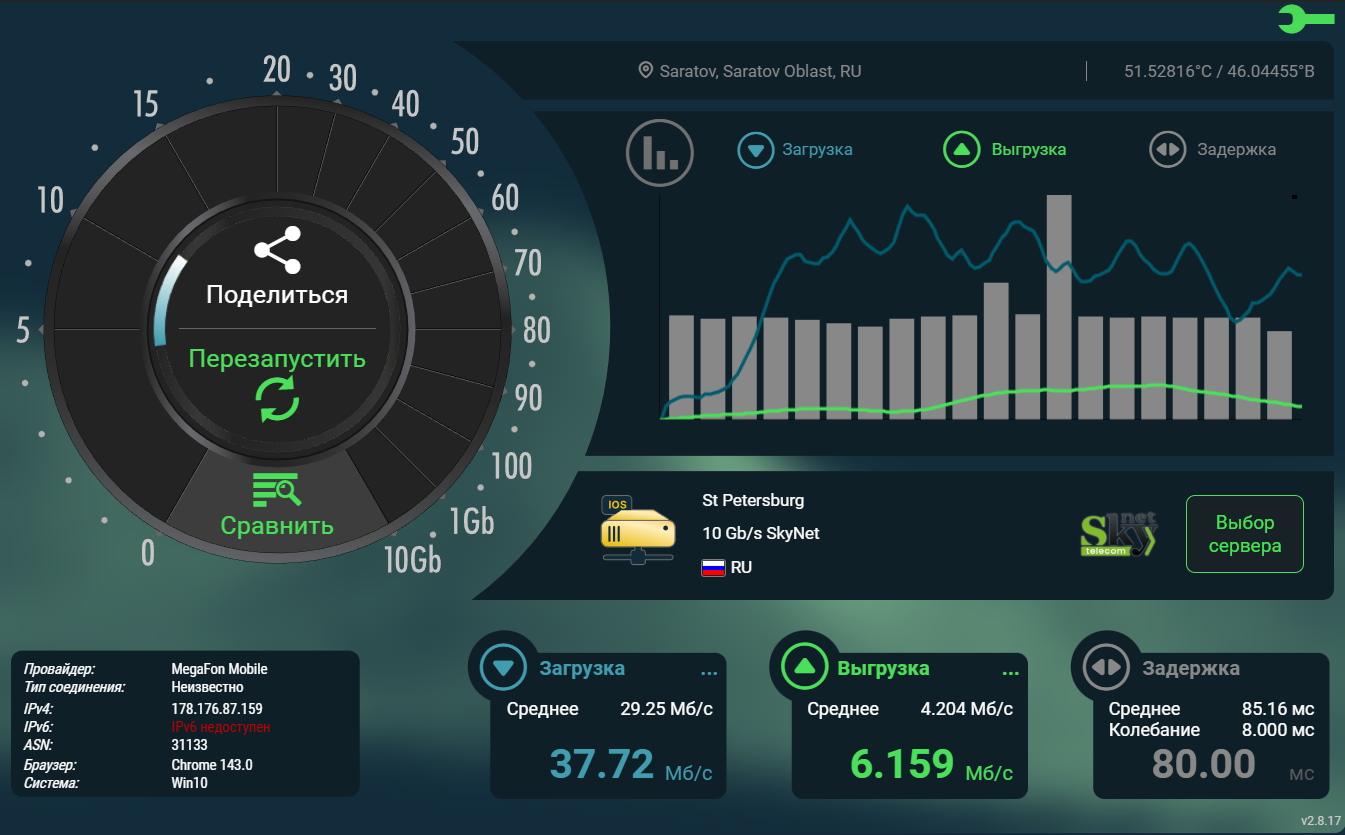
Task: Click the Перезапустить restart text
Action: tap(277, 358)
